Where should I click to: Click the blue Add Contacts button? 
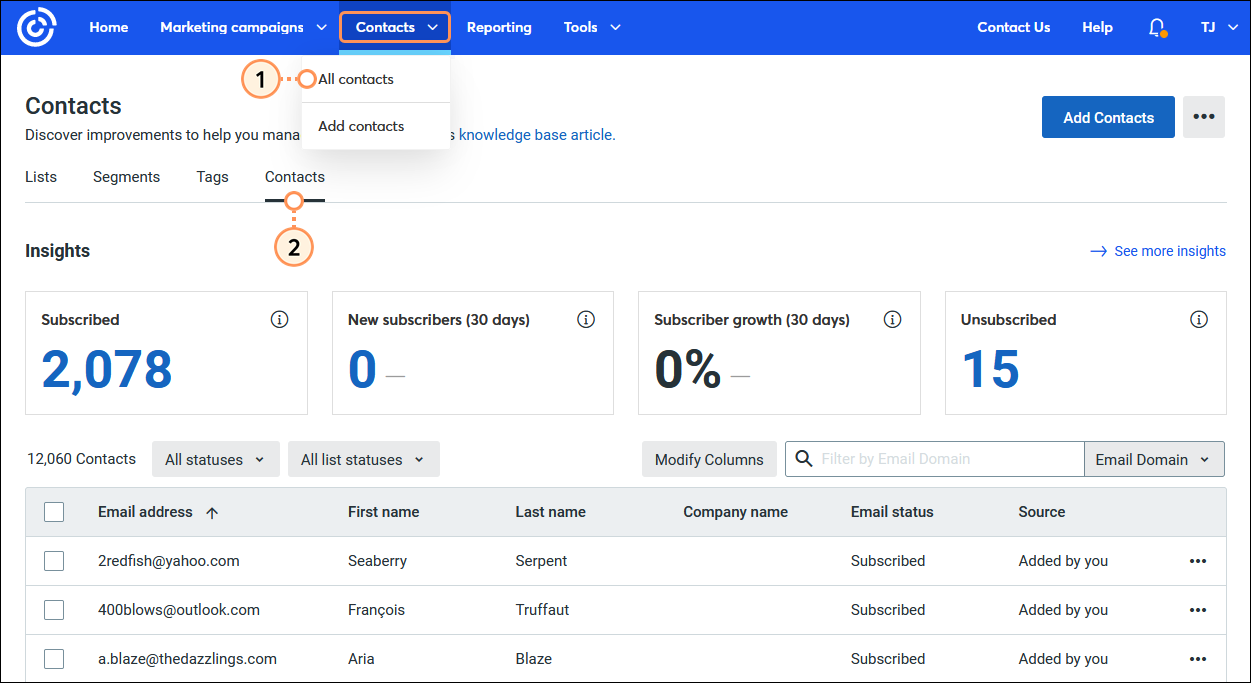1108,117
